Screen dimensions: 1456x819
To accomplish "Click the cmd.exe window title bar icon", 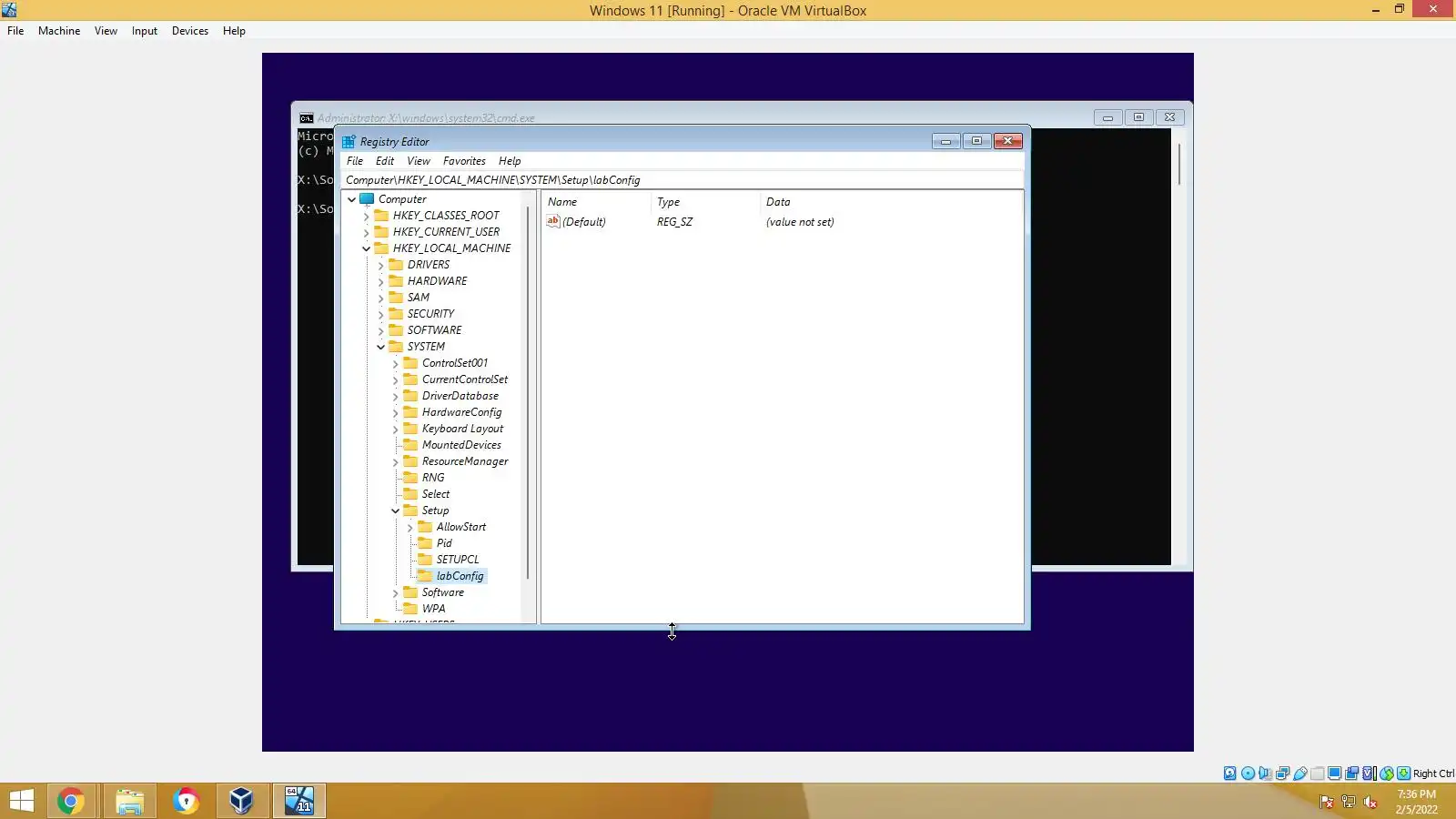I will pyautogui.click(x=307, y=118).
